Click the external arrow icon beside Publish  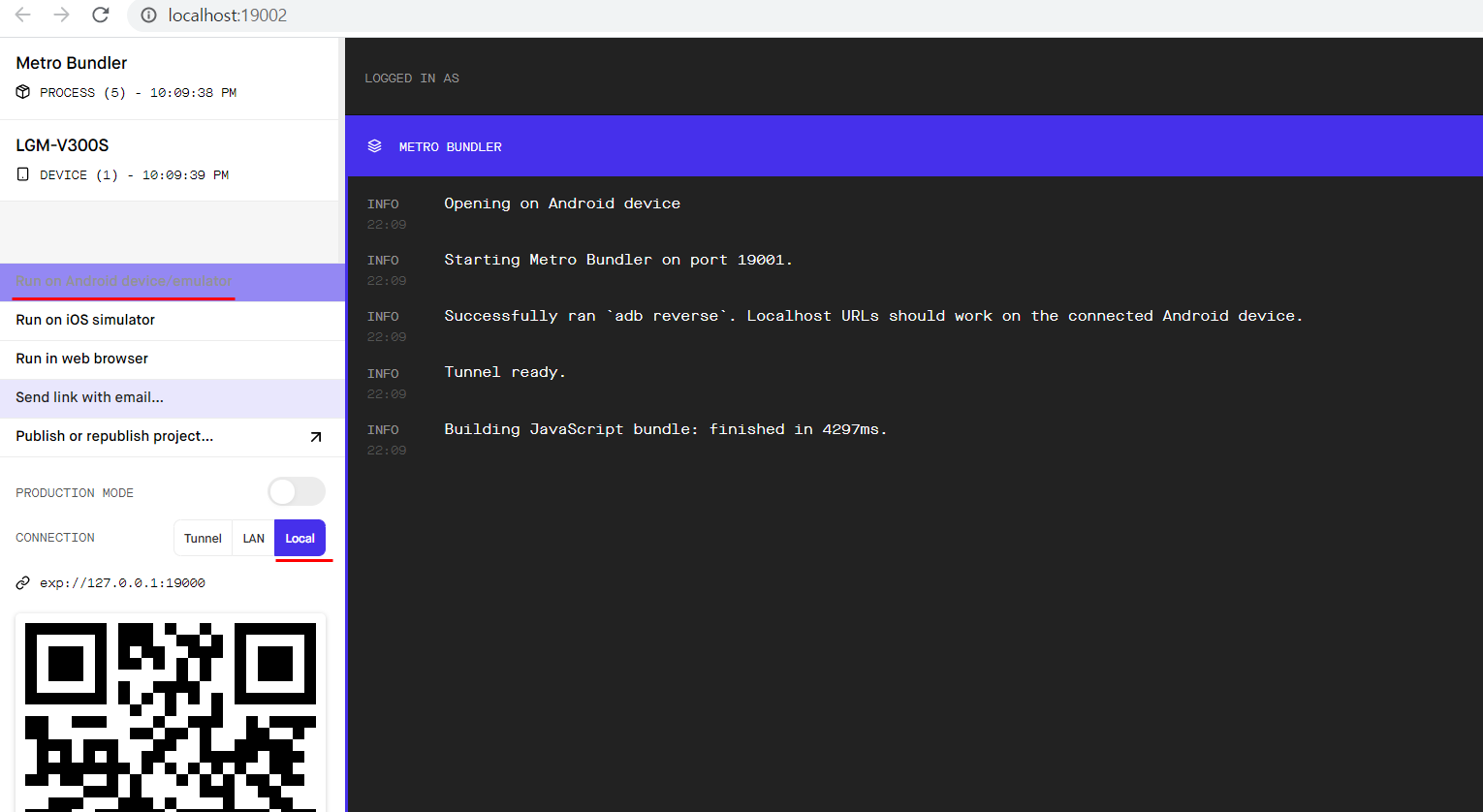click(315, 437)
